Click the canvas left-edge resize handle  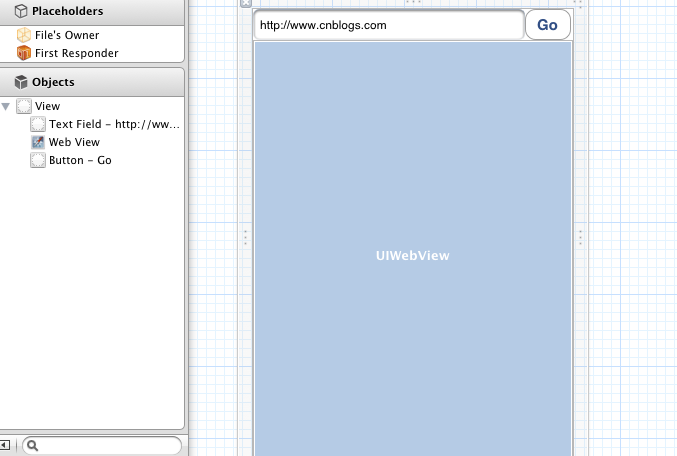pyautogui.click(x=245, y=238)
